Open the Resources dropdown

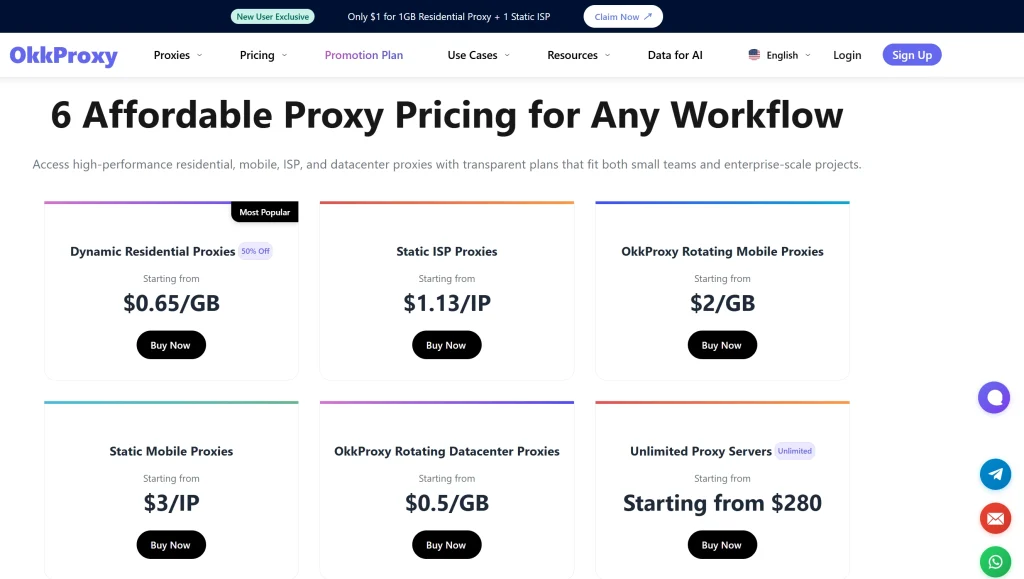[578, 55]
